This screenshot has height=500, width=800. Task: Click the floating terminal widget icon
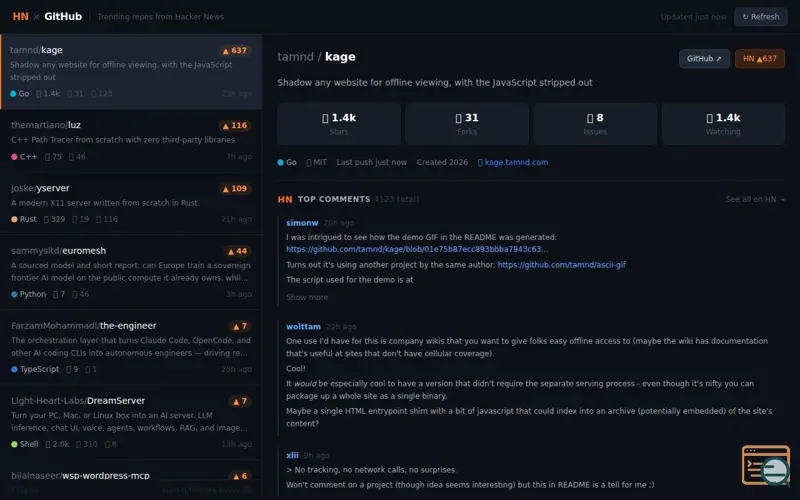click(766, 465)
